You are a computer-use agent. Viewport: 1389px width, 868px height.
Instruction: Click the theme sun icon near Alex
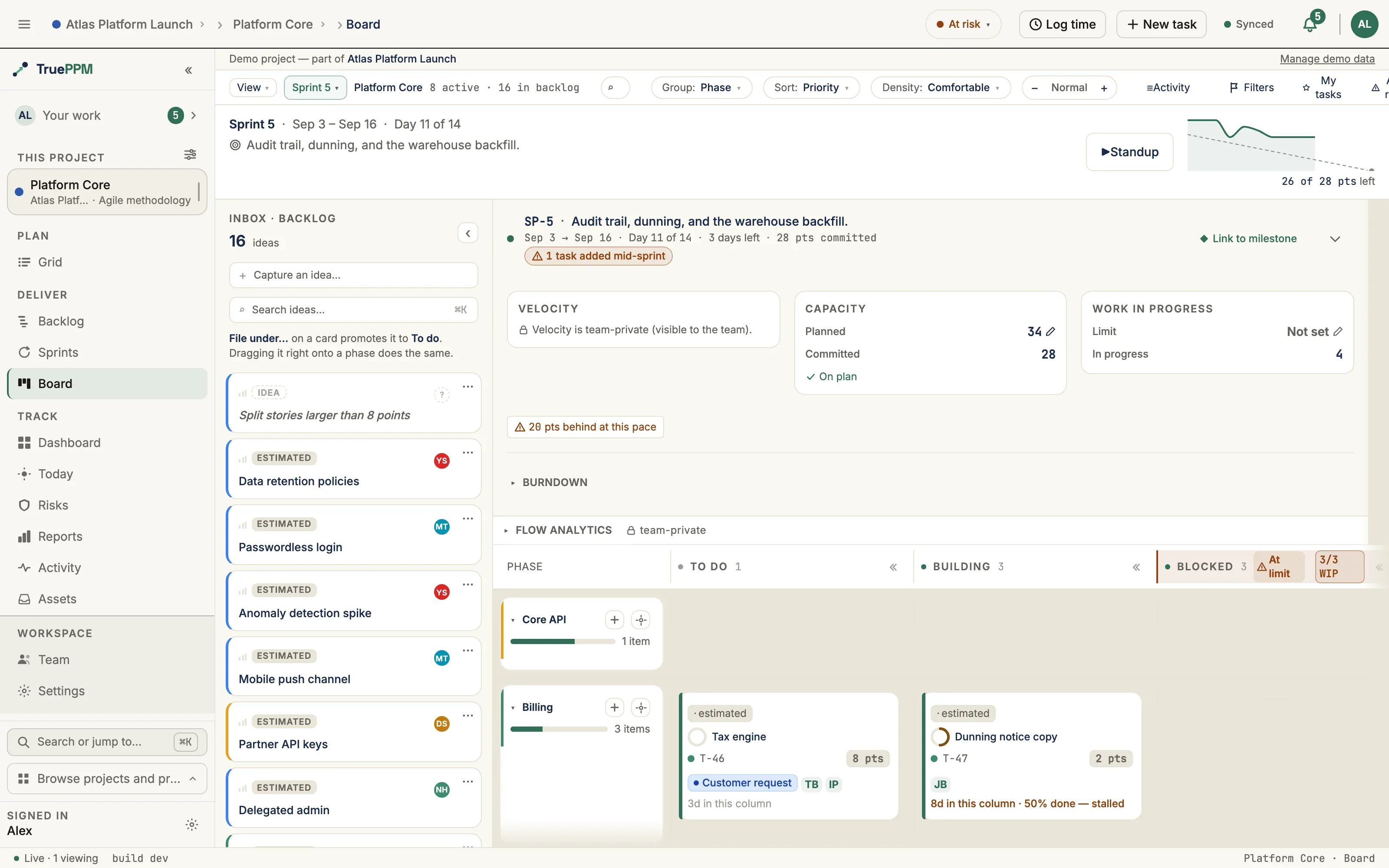pyautogui.click(x=192, y=824)
